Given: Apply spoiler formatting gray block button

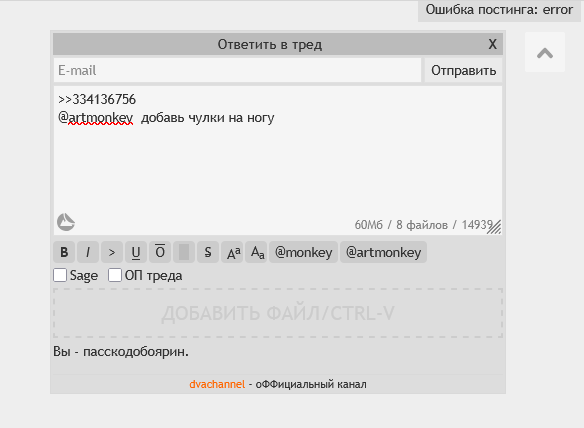Looking at the screenshot, I should point(184,252).
